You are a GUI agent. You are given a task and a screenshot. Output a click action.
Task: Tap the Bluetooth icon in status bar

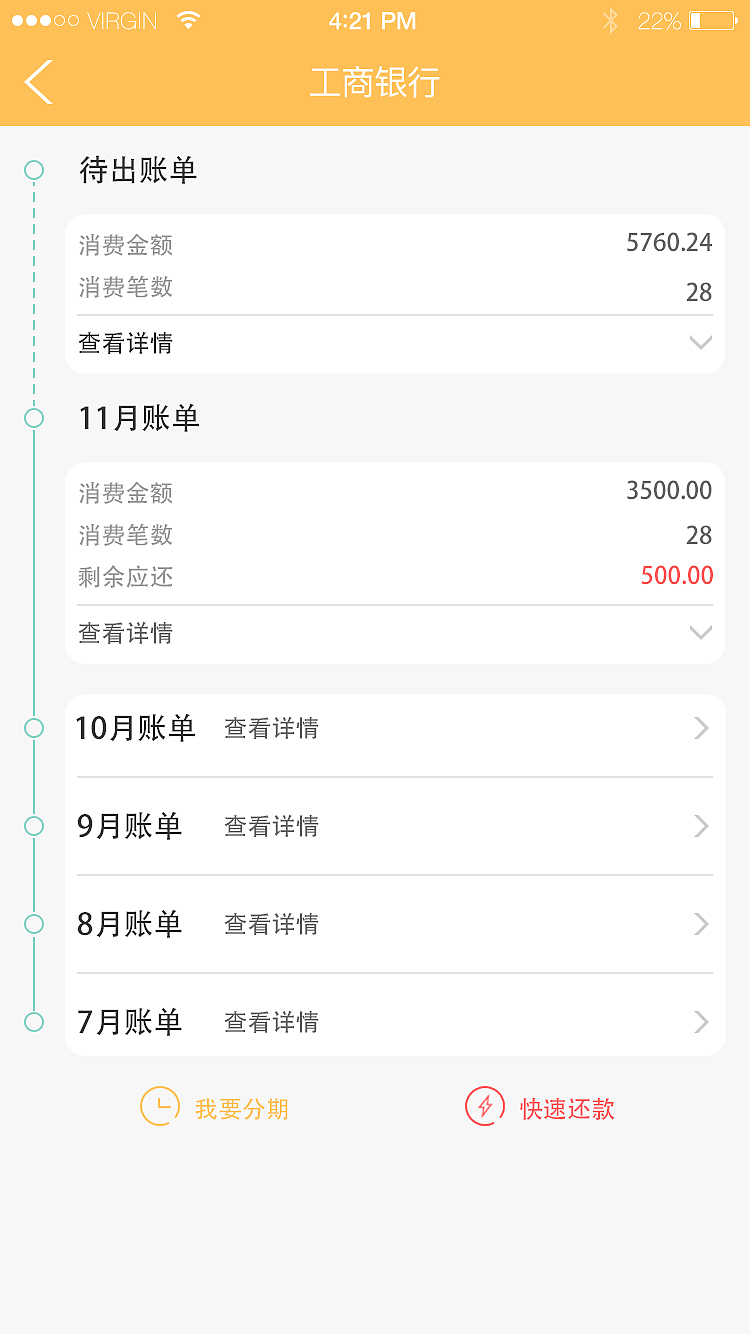click(x=610, y=21)
